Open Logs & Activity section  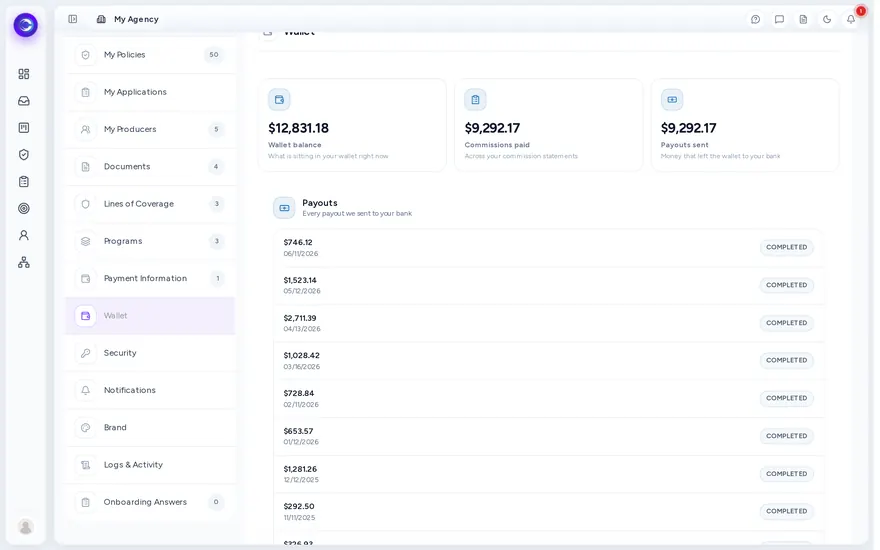click(x=150, y=465)
